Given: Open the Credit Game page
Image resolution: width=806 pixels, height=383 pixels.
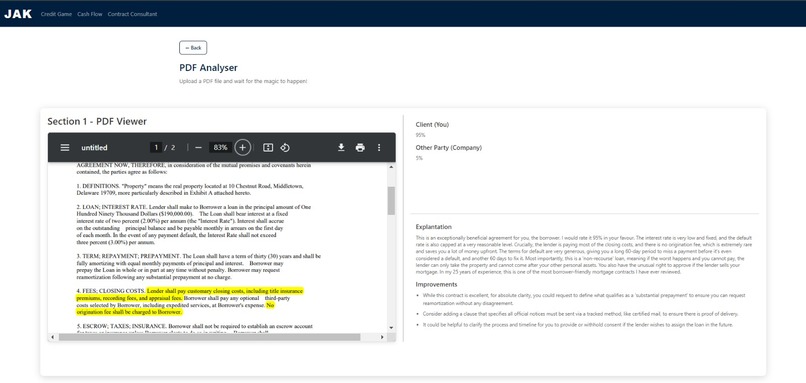Looking at the screenshot, I should pyautogui.click(x=56, y=14).
